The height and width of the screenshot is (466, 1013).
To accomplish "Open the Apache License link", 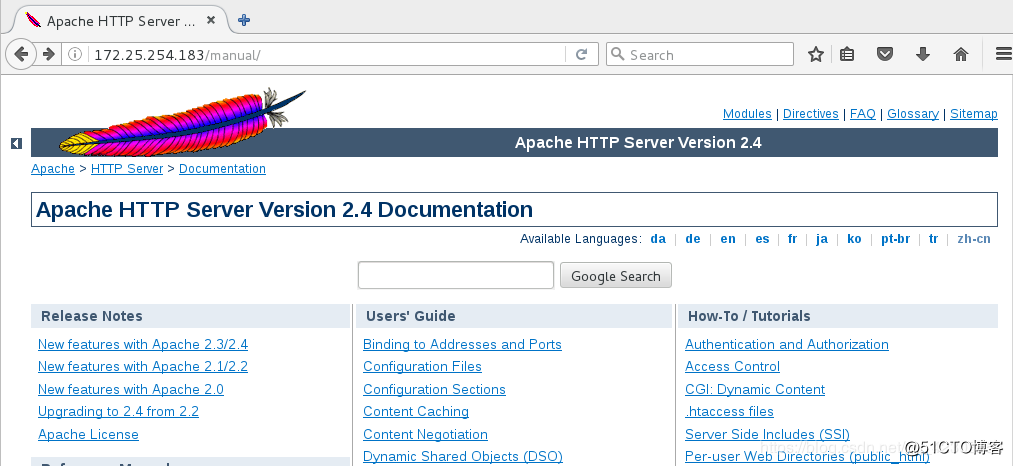I will click(89, 434).
